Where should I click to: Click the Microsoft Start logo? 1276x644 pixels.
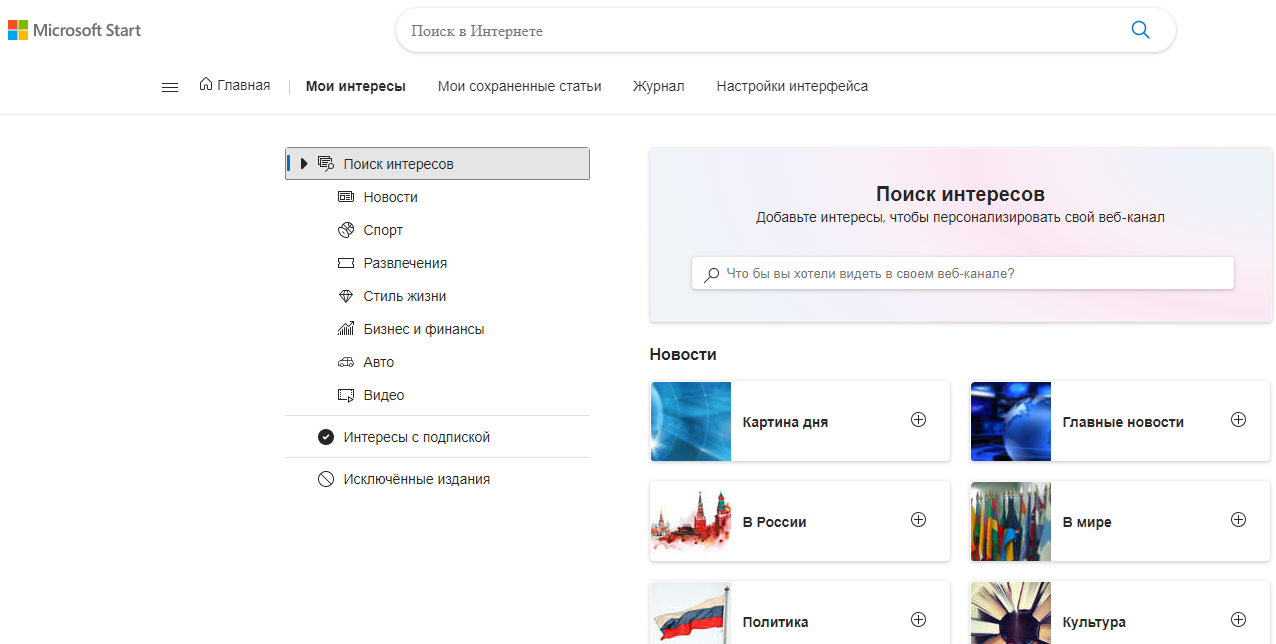[x=75, y=30]
